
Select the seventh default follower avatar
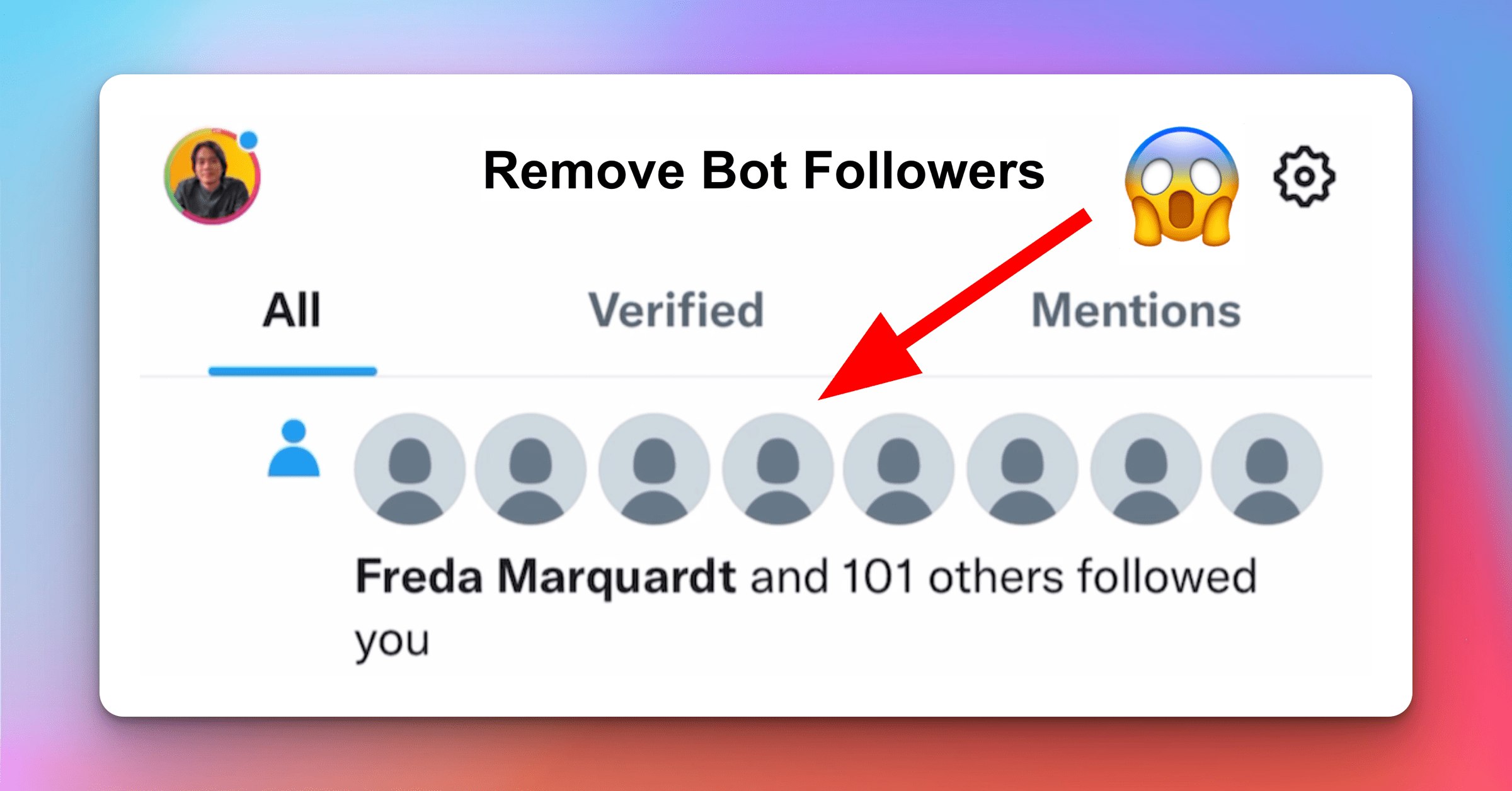pyautogui.click(x=1145, y=469)
